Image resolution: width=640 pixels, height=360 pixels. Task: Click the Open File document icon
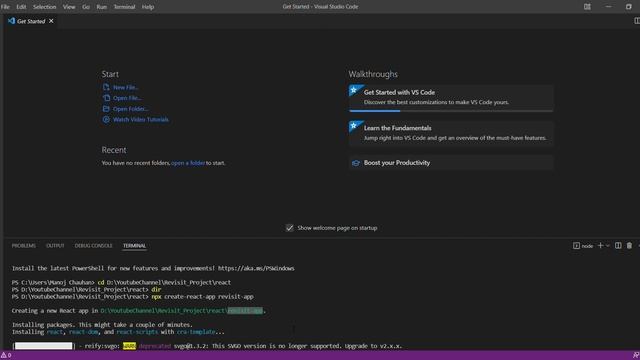[106, 98]
